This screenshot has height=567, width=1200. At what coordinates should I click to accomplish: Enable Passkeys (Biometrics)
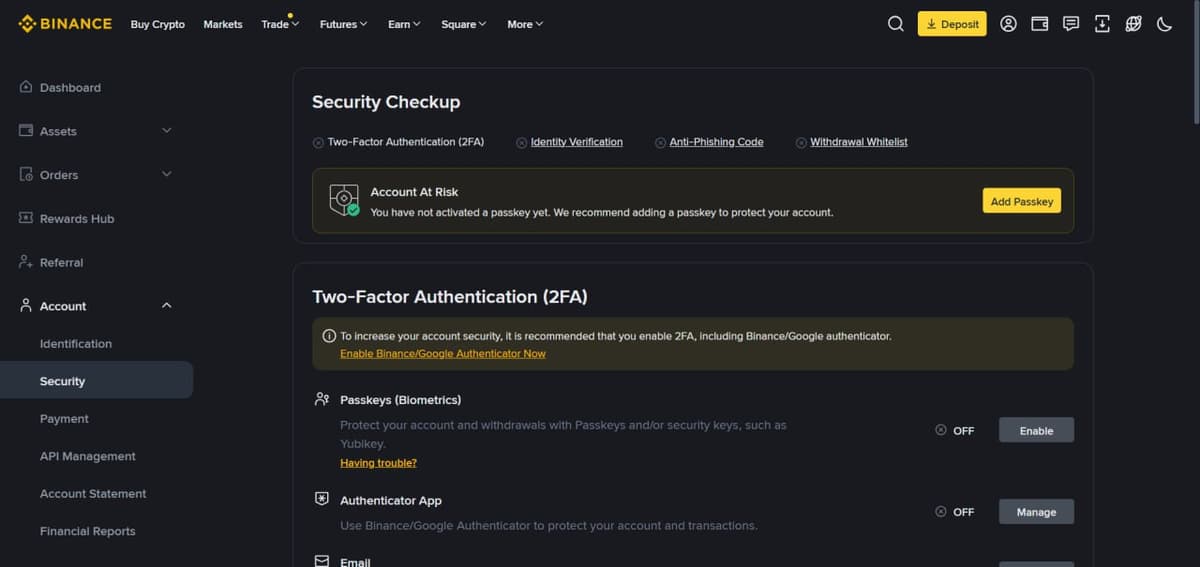1036,430
